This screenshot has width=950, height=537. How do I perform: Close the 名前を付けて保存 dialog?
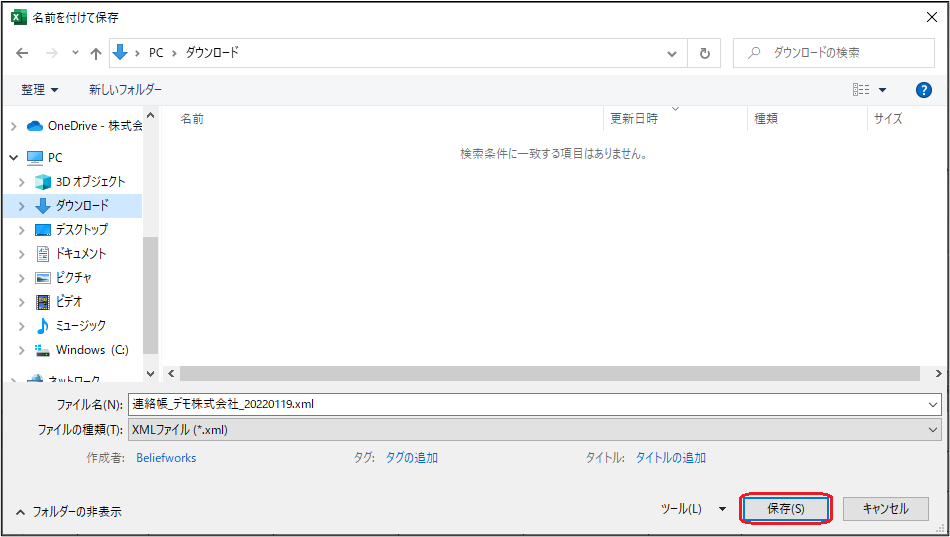(x=932, y=18)
